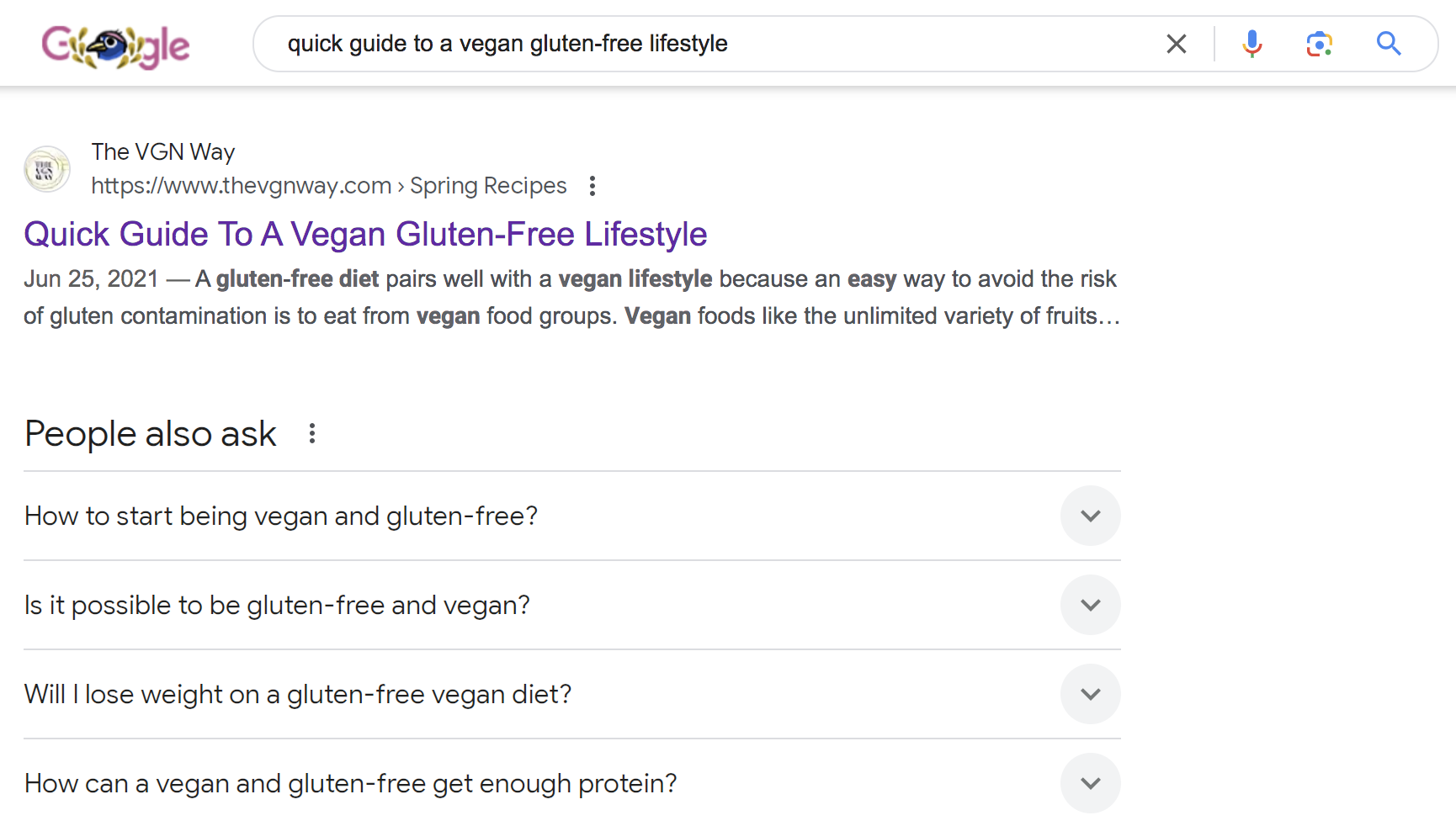The image size is (1456, 826).
Task: Open Google Lens image search
Action: click(x=1320, y=44)
